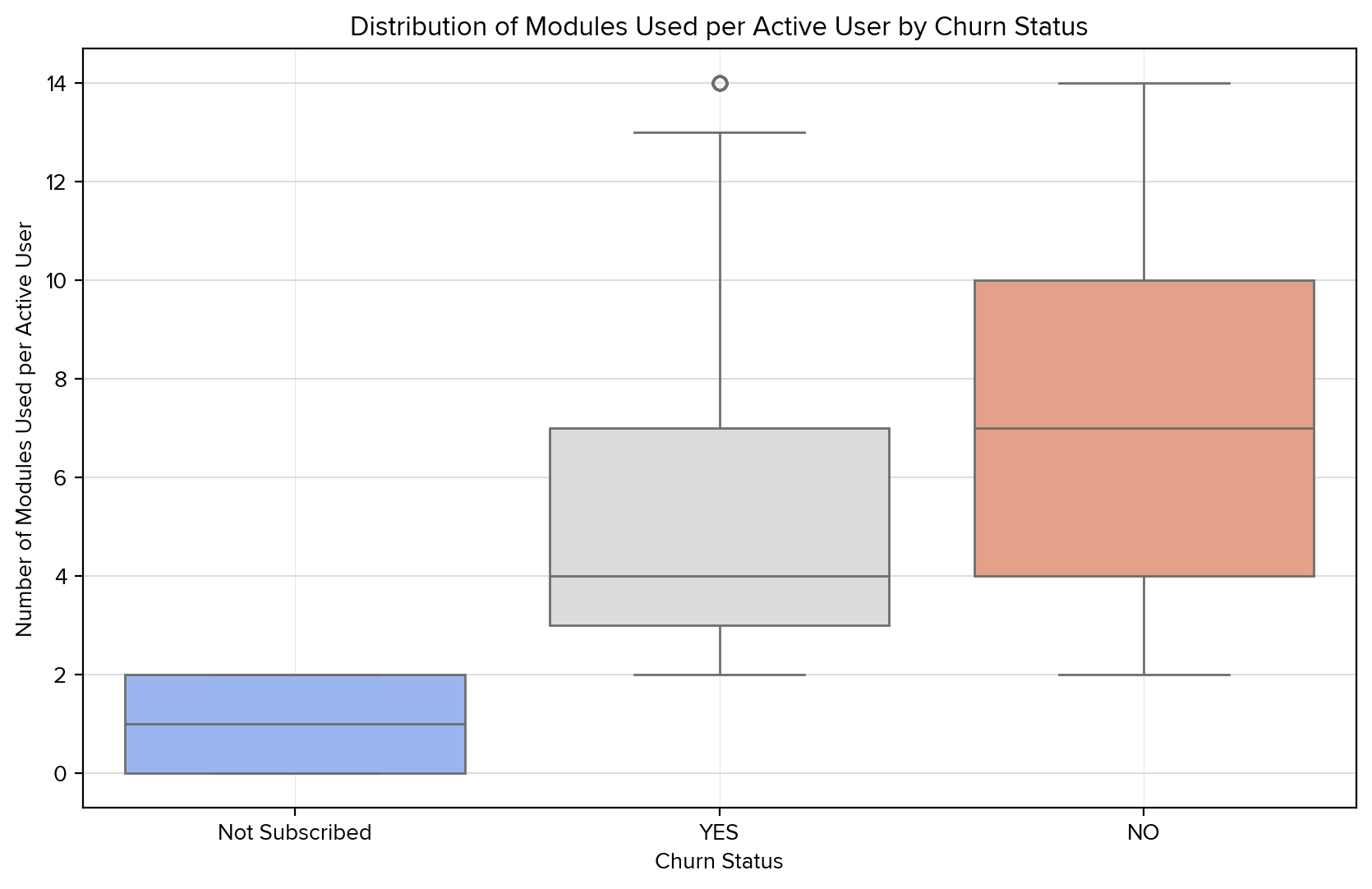Image resolution: width=1372 pixels, height=889 pixels.
Task: Click the upper whisker cap of YES
Action: coord(720,132)
